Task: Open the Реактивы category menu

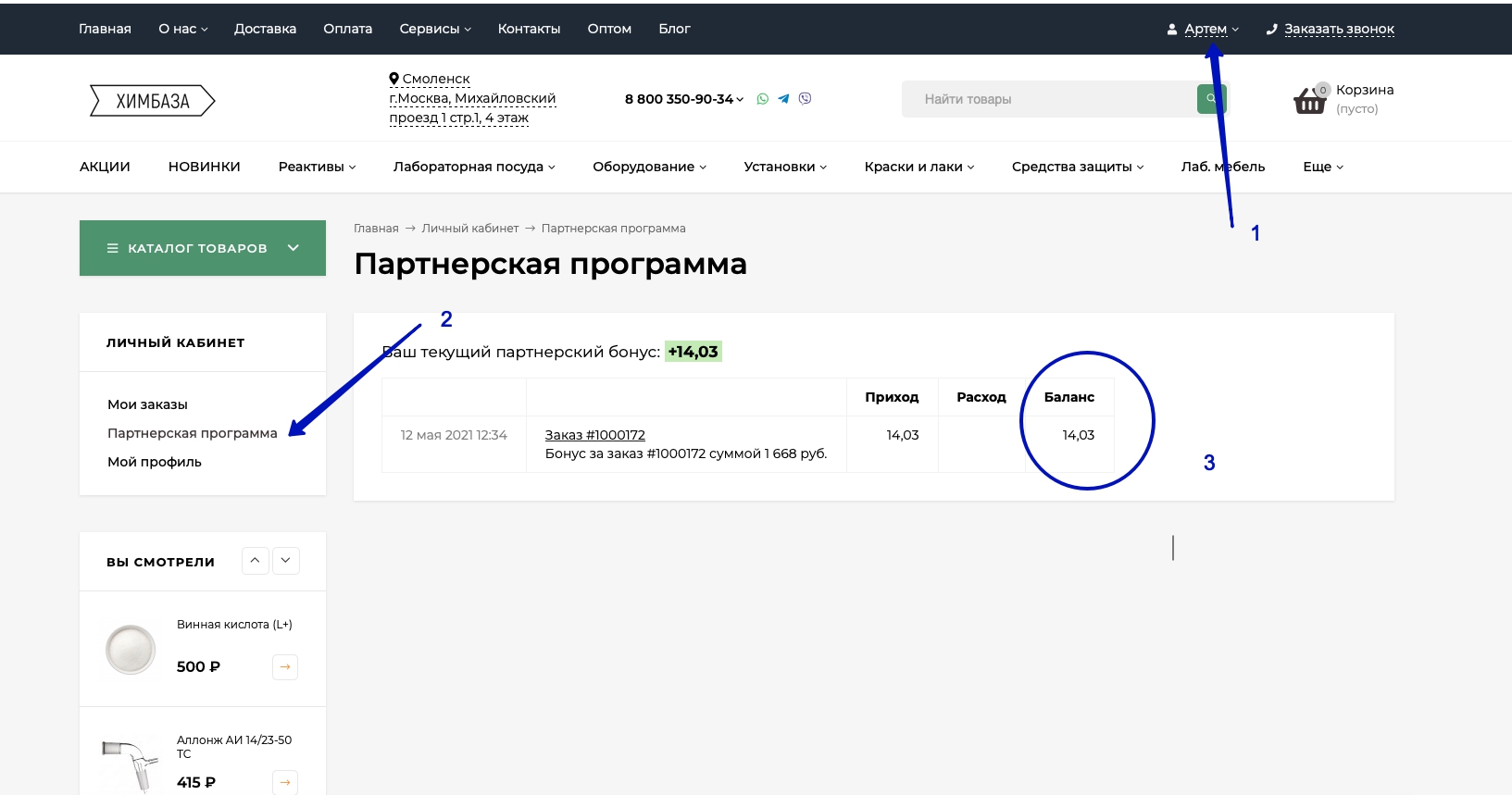Action: pyautogui.click(x=317, y=167)
